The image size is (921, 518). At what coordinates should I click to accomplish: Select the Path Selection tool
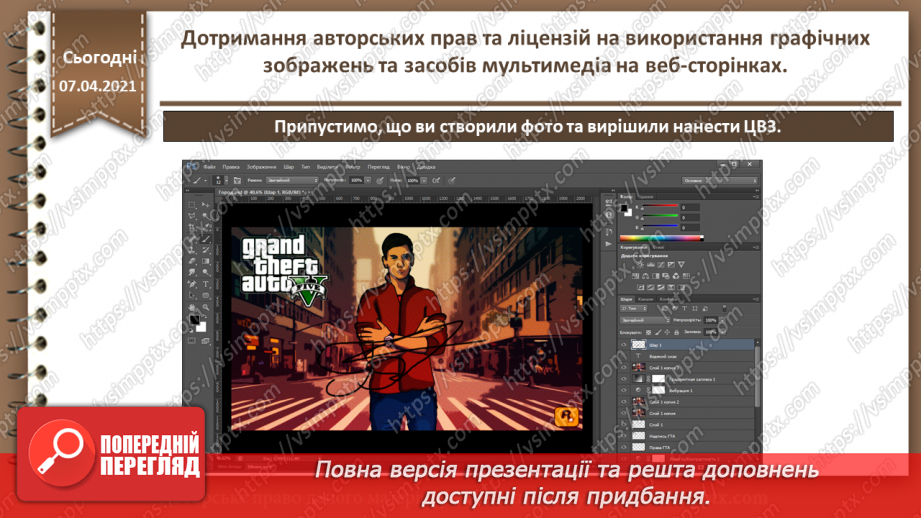click(x=191, y=295)
